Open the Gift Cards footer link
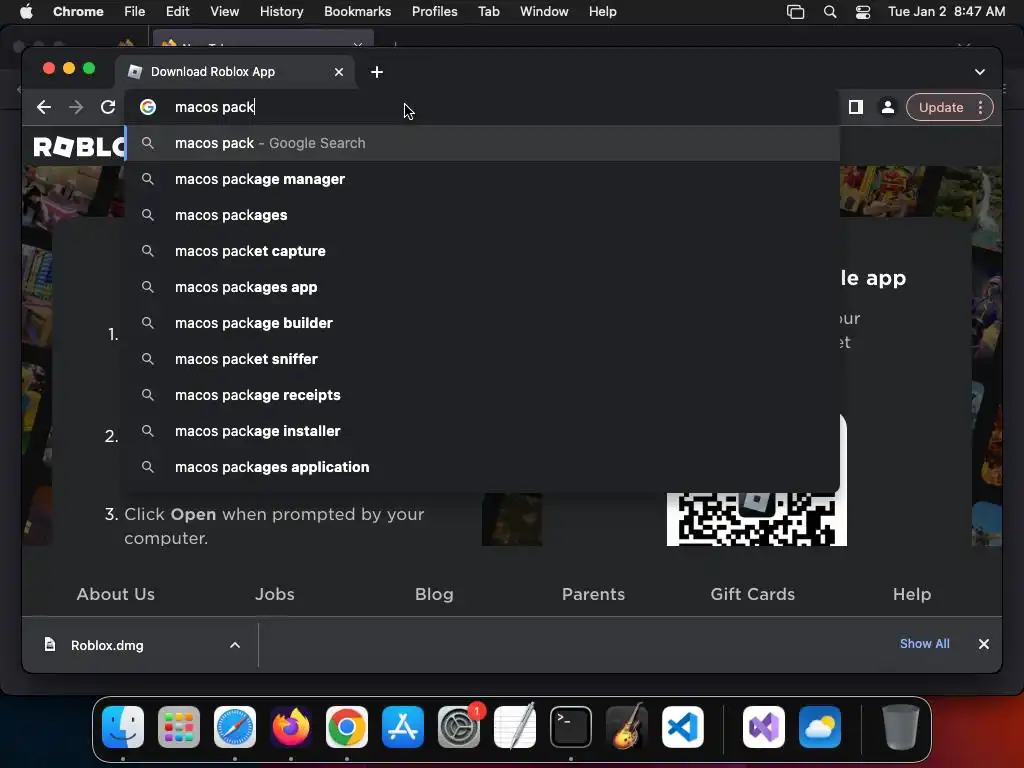The width and height of the screenshot is (1024, 768). 753,594
